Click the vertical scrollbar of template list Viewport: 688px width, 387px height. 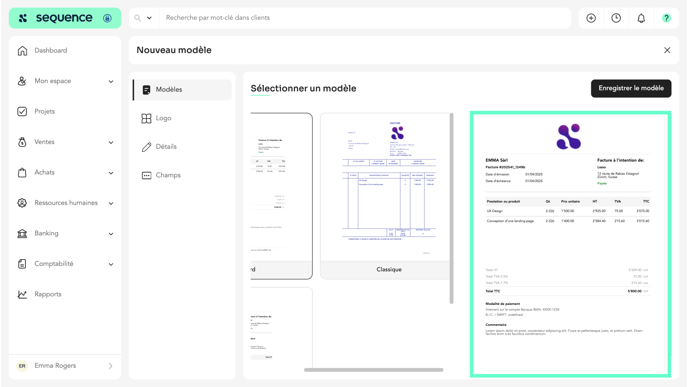click(451, 208)
